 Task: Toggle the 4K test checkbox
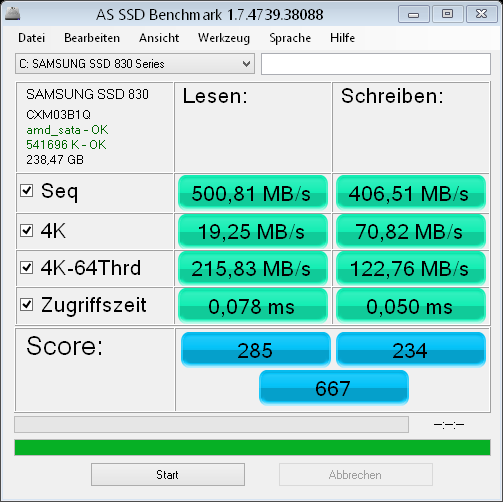[26, 230]
